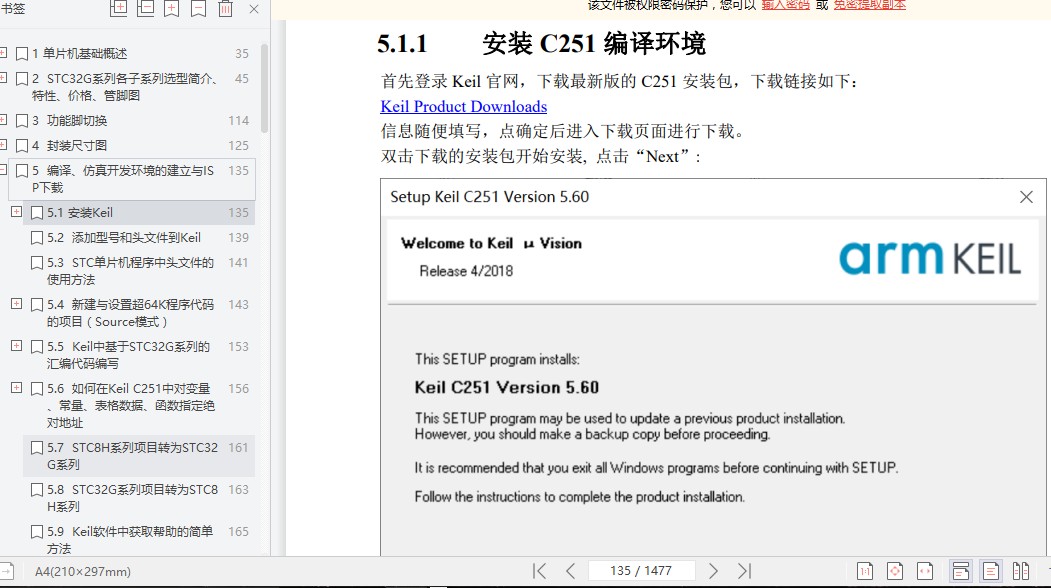The width and height of the screenshot is (1051, 588).
Task: Close the Setup Keil C251 dialog image
Action: tap(1026, 196)
